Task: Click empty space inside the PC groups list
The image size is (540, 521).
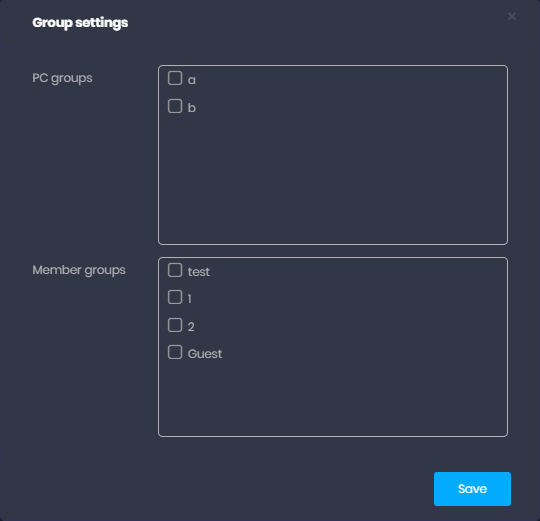Action: coord(333,179)
